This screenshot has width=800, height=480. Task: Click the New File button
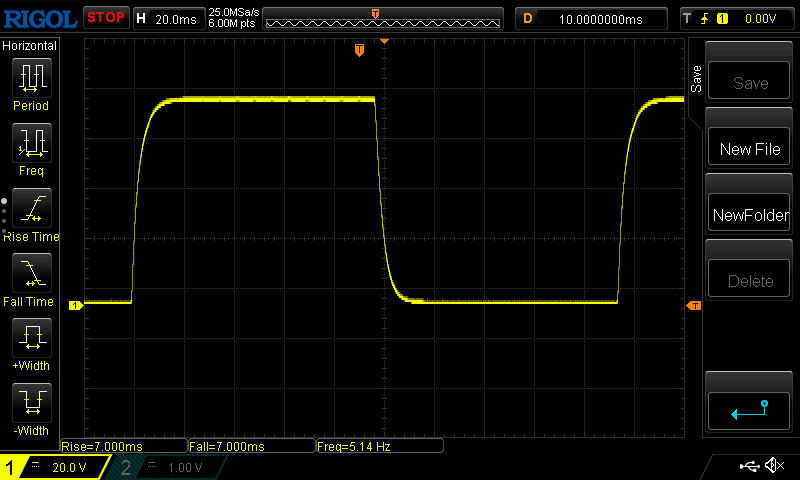point(749,146)
